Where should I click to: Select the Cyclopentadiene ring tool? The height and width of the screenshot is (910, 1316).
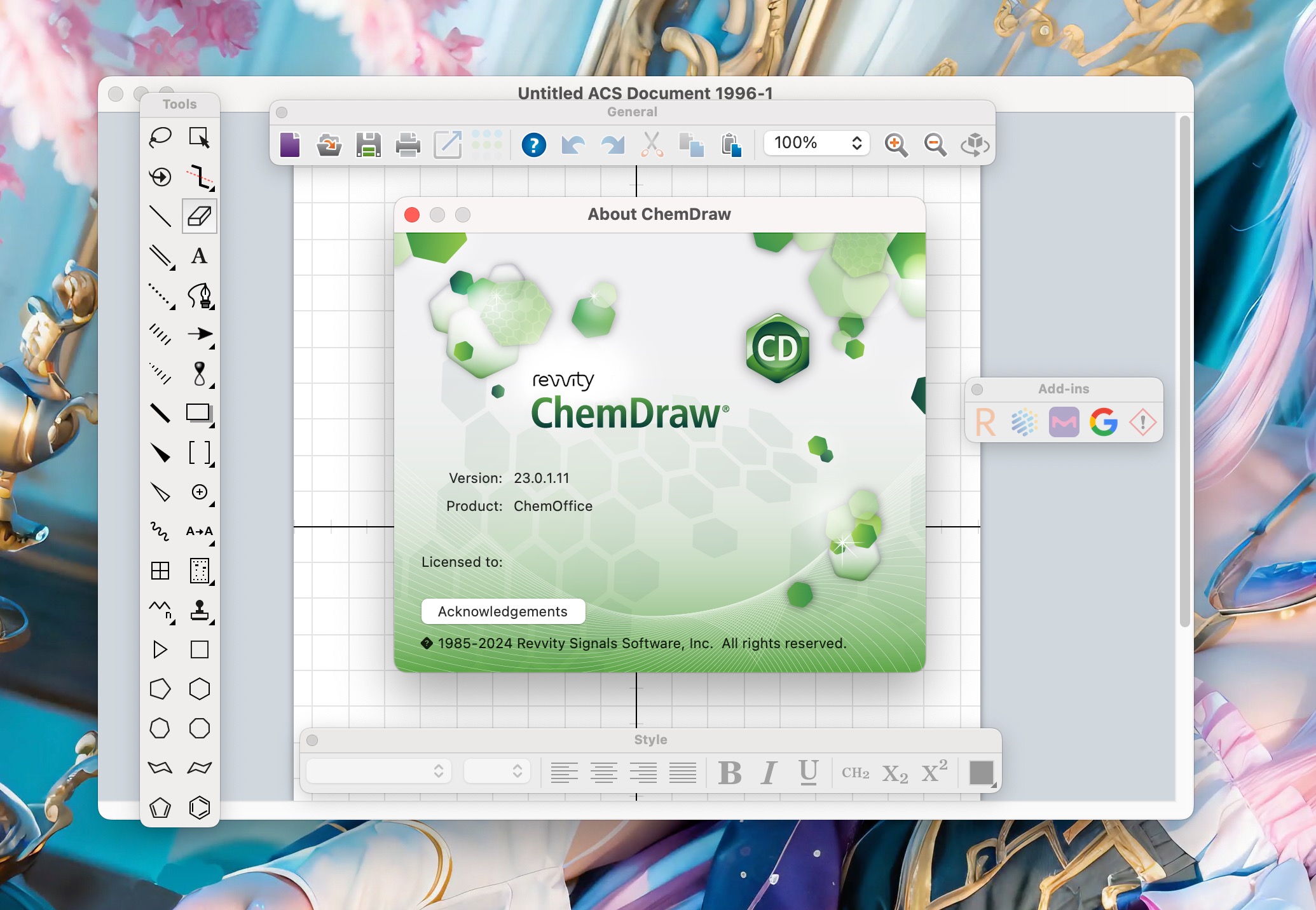click(160, 807)
